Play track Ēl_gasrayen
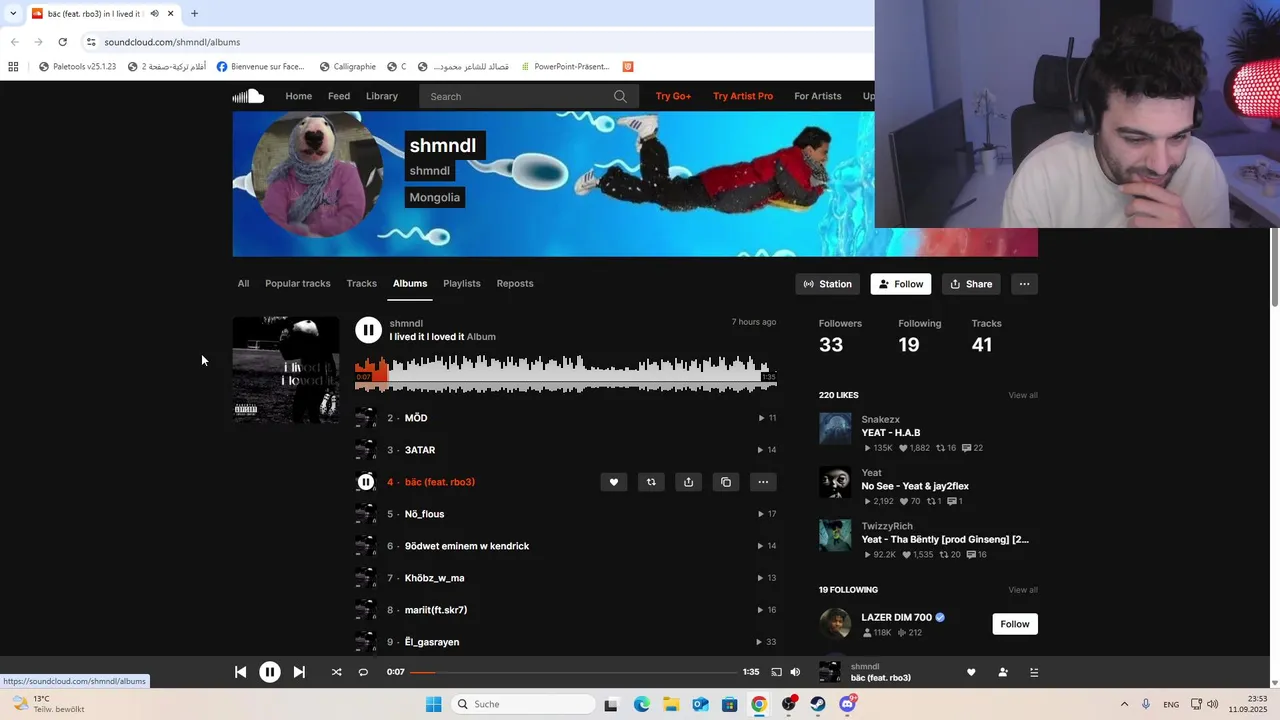1280x720 pixels. pyautogui.click(x=432, y=642)
